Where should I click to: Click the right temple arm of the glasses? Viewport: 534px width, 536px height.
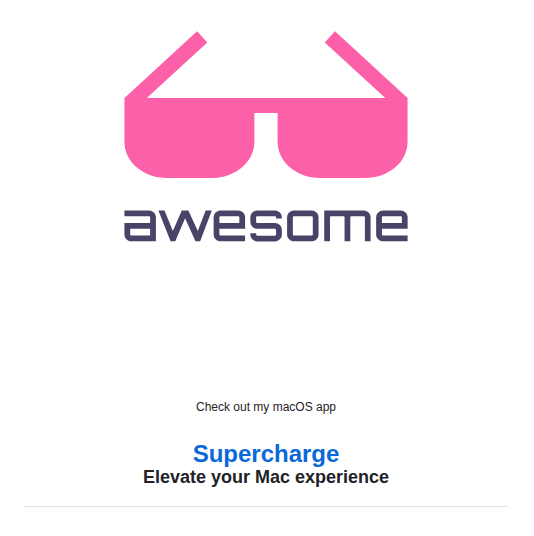(x=366, y=65)
